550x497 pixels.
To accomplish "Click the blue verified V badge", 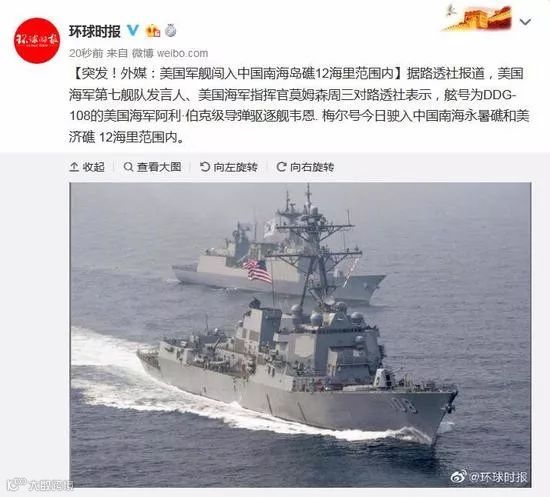I will (x=133, y=31).
